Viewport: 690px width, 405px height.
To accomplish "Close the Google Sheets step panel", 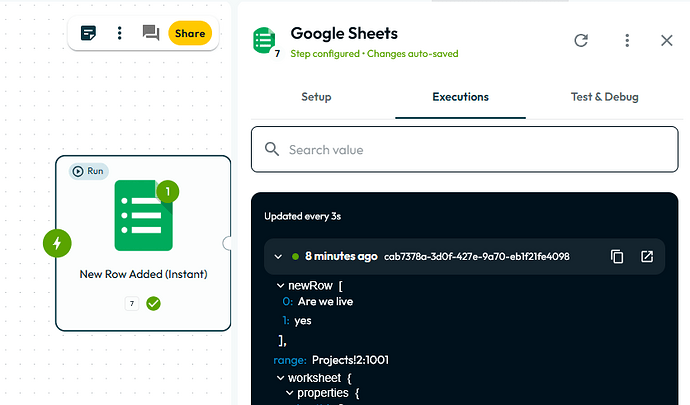I will pos(667,40).
